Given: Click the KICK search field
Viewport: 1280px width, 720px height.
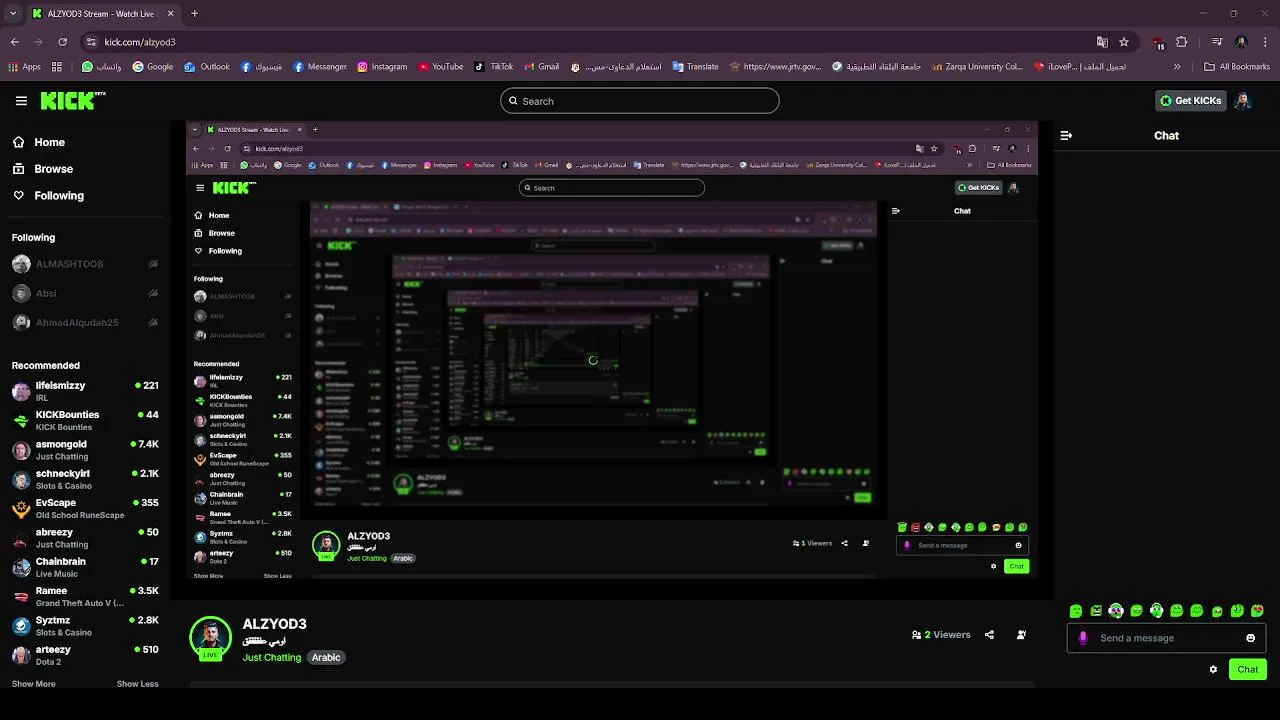Looking at the screenshot, I should [640, 101].
